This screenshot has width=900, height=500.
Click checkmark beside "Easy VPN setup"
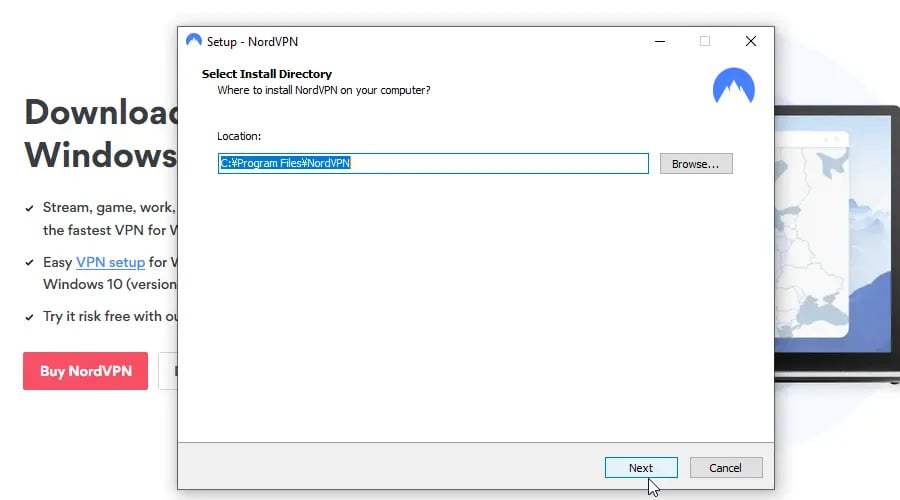[29, 263]
